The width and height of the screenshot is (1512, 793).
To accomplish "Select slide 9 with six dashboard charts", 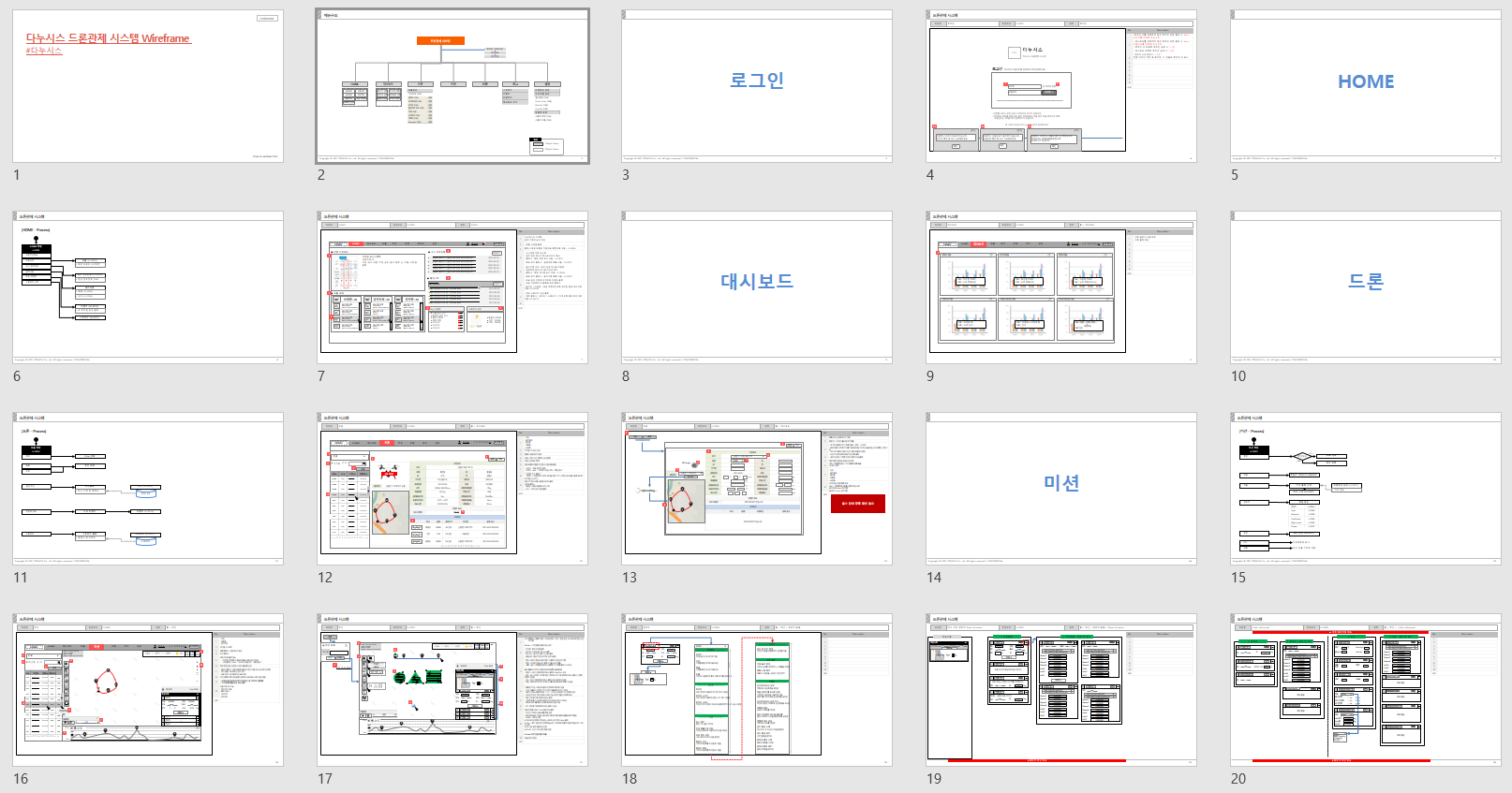I will [1061, 287].
